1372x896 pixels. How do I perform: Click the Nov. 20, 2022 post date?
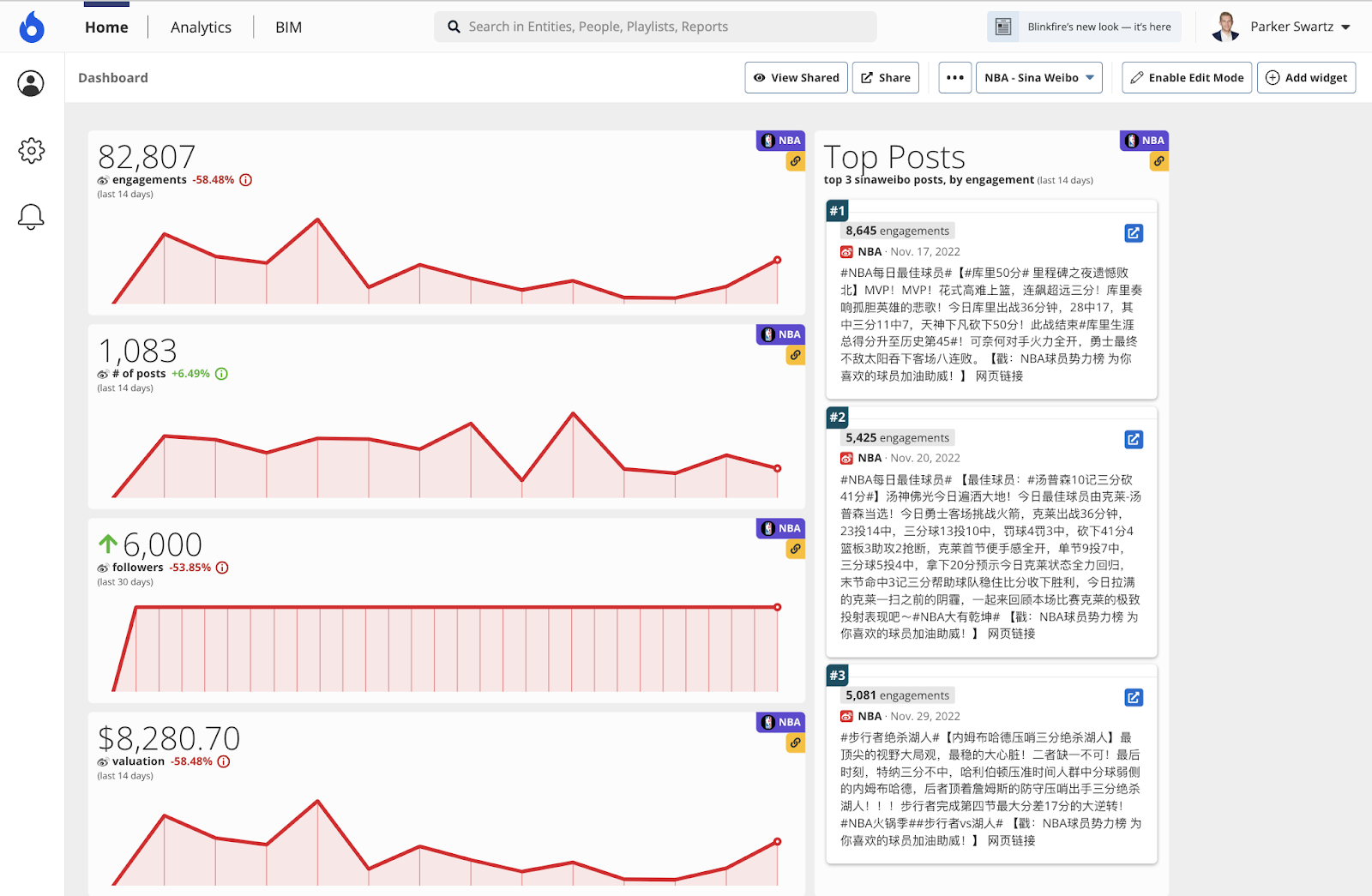click(925, 459)
